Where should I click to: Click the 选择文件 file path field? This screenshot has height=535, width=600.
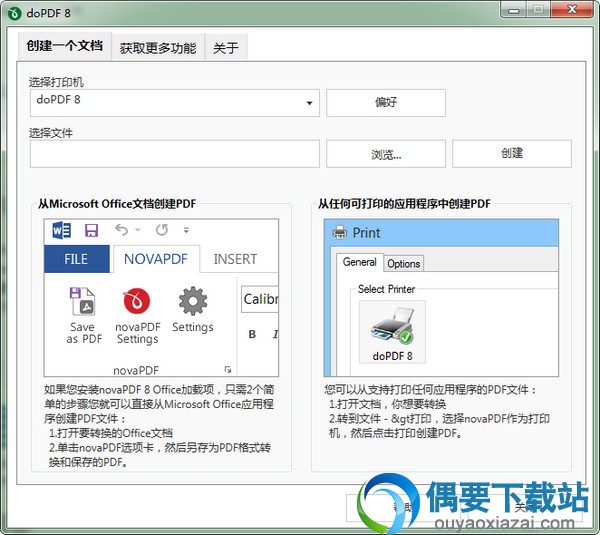(x=174, y=154)
